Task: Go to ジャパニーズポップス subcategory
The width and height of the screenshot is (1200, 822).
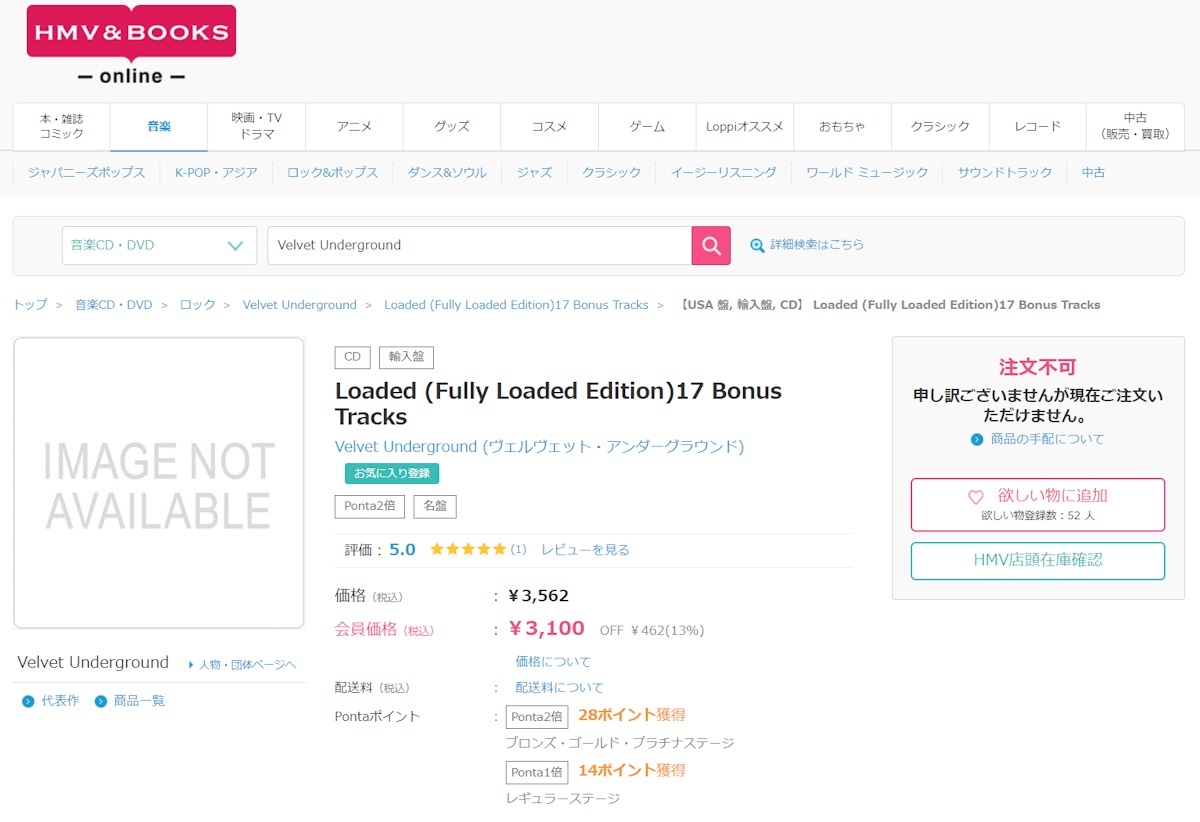Action: (86, 173)
